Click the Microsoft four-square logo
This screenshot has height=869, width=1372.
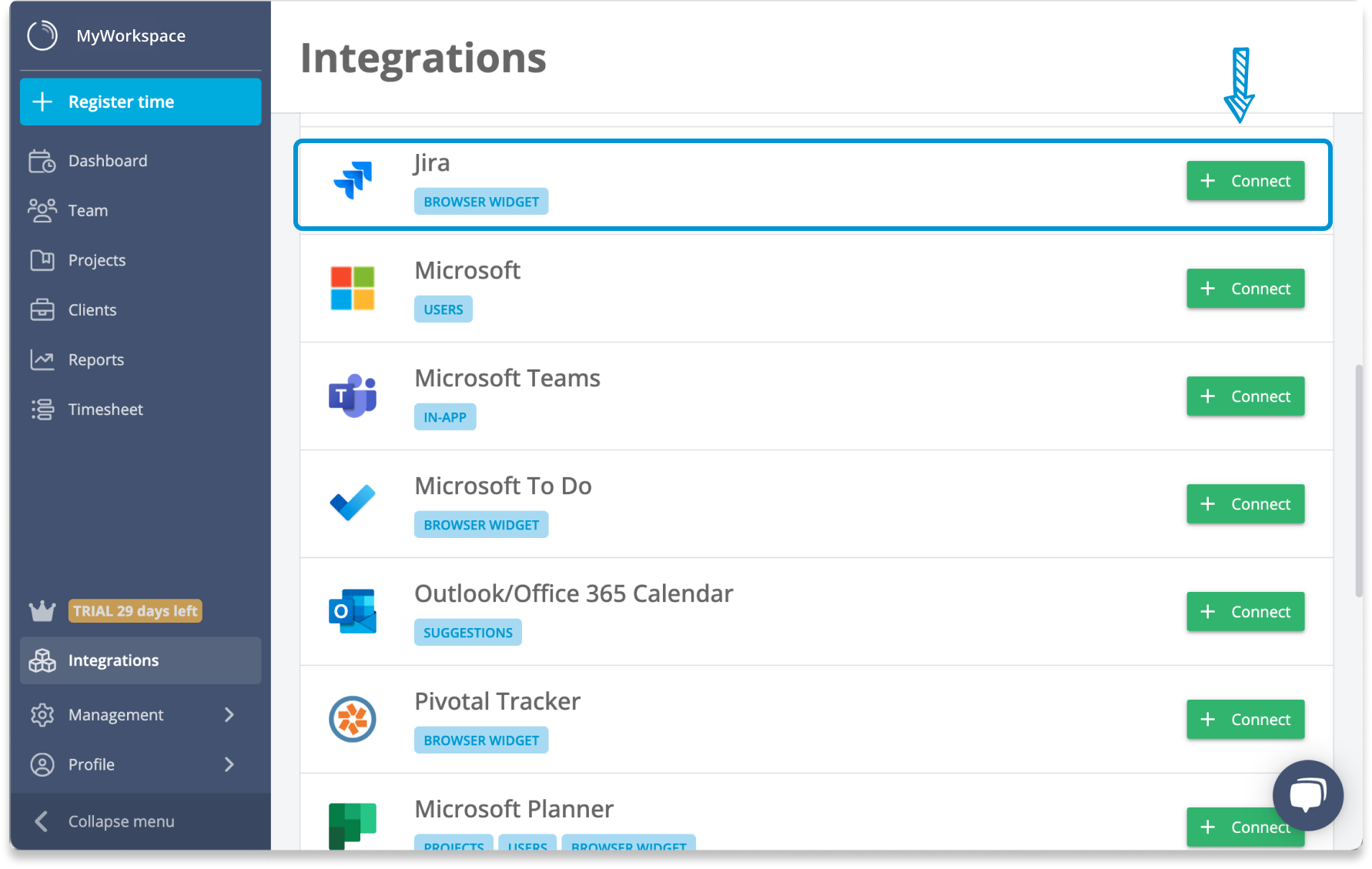353,288
